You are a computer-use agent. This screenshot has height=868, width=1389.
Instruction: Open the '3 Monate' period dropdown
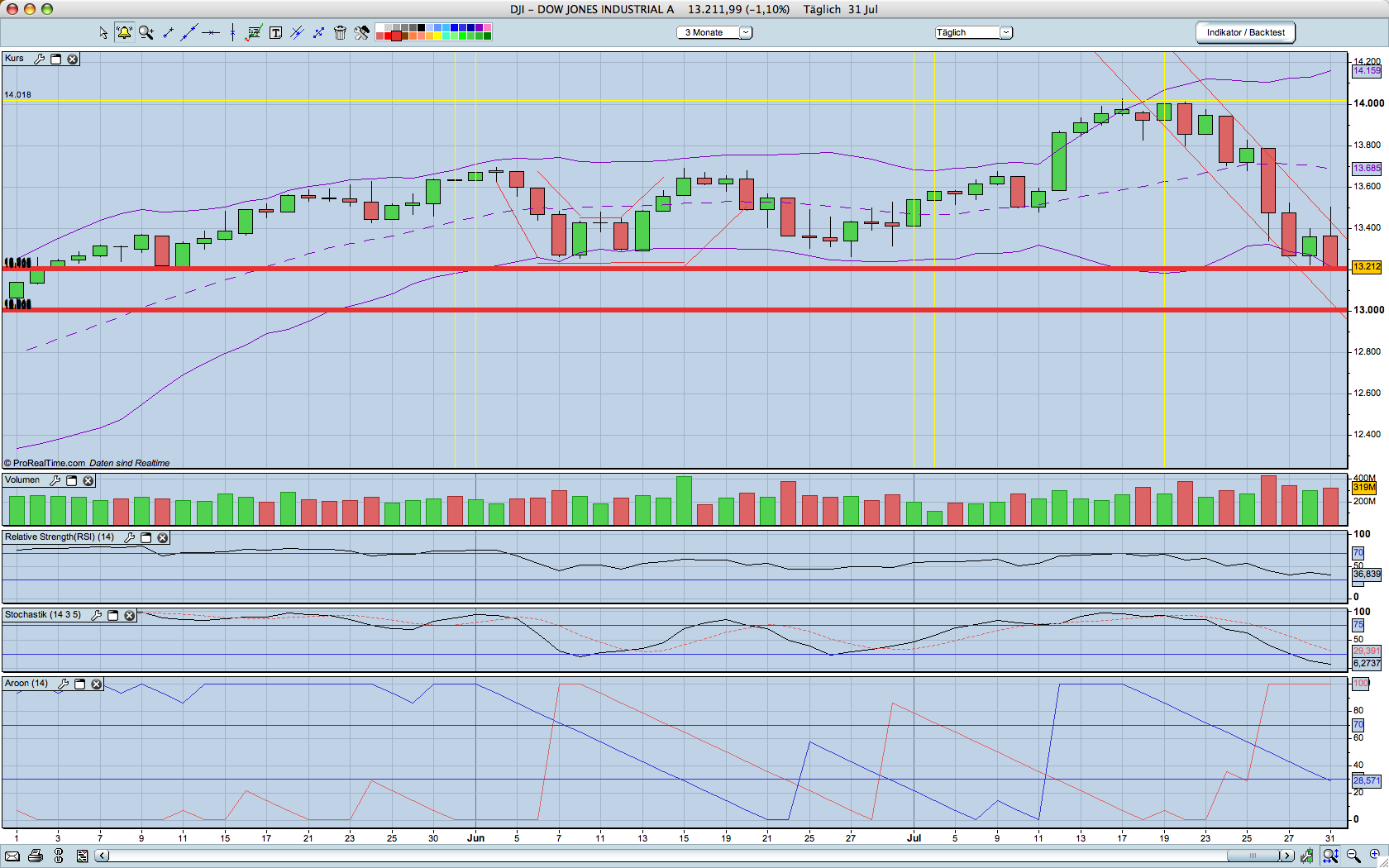[715, 33]
